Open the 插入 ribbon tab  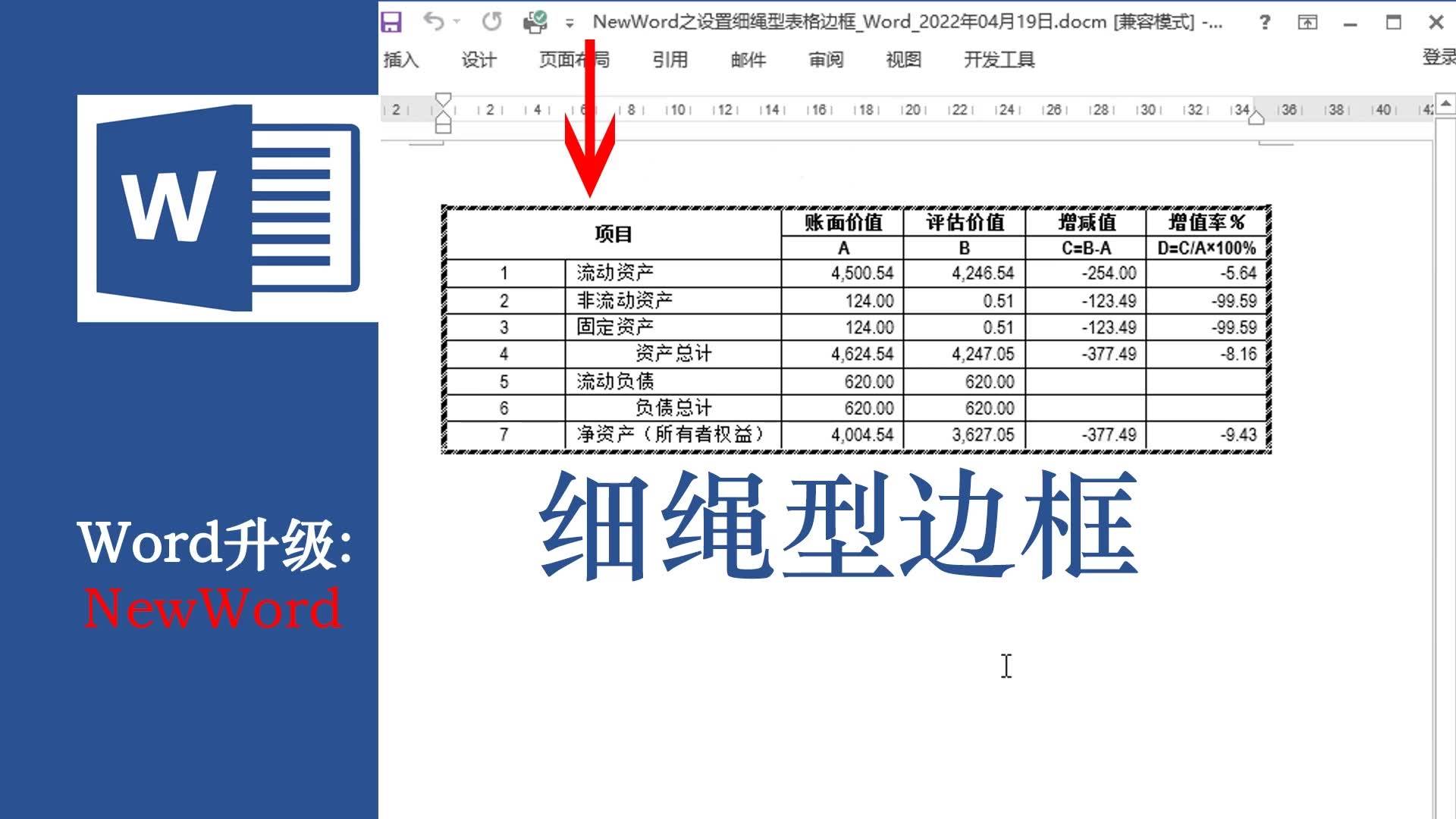point(400,59)
